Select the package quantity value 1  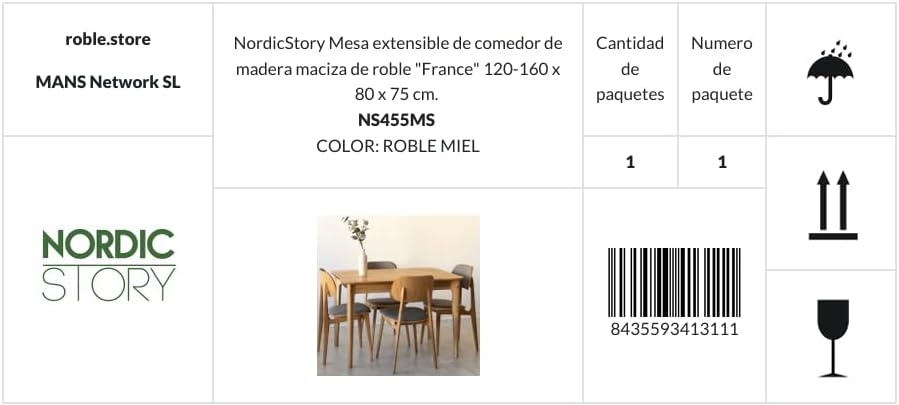tap(630, 162)
